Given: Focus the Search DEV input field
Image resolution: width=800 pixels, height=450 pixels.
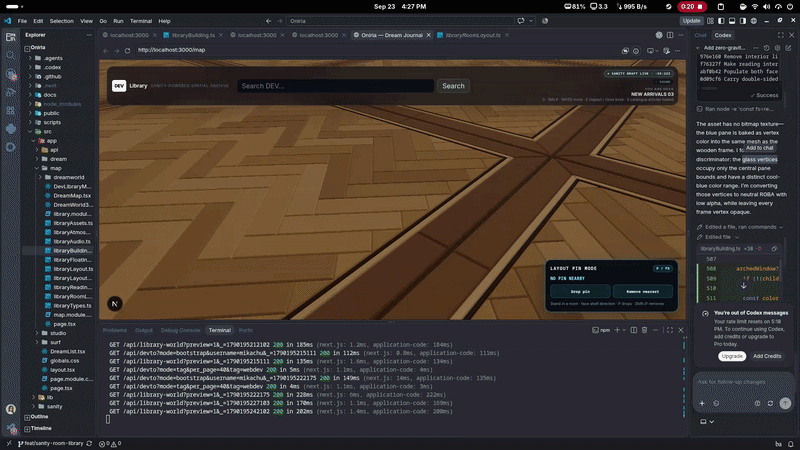Looking at the screenshot, I should pos(335,86).
